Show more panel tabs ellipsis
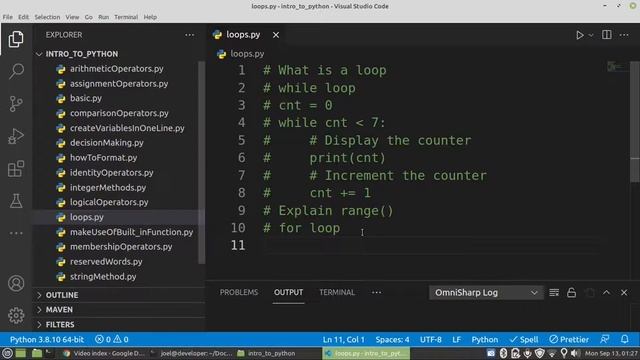640x360 pixels. pos(376,293)
